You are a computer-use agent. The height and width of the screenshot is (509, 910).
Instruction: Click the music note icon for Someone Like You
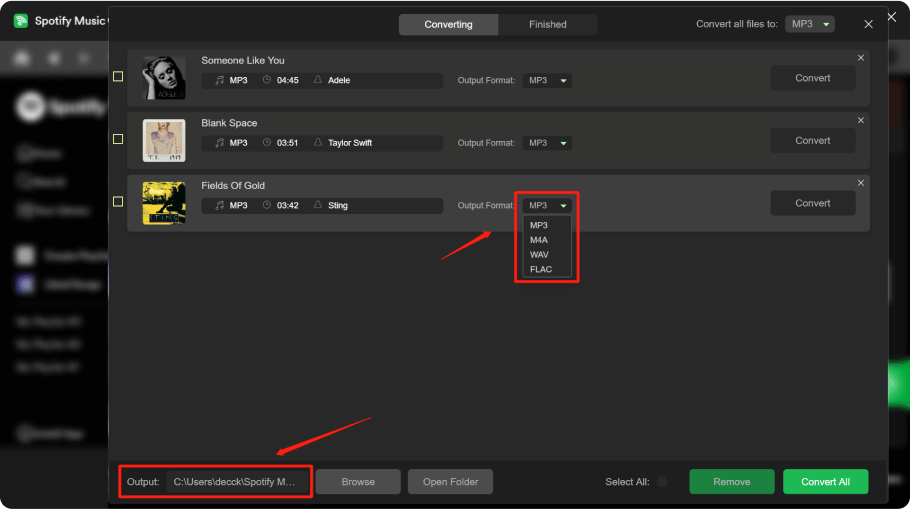tap(219, 80)
